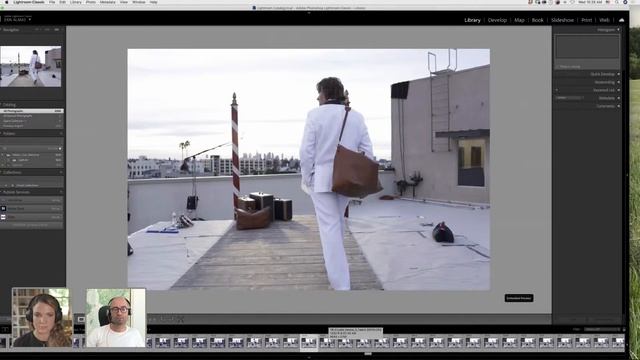Click the main rooftop photo preview
Viewport: 640px width, 360px height.
pos(309,169)
